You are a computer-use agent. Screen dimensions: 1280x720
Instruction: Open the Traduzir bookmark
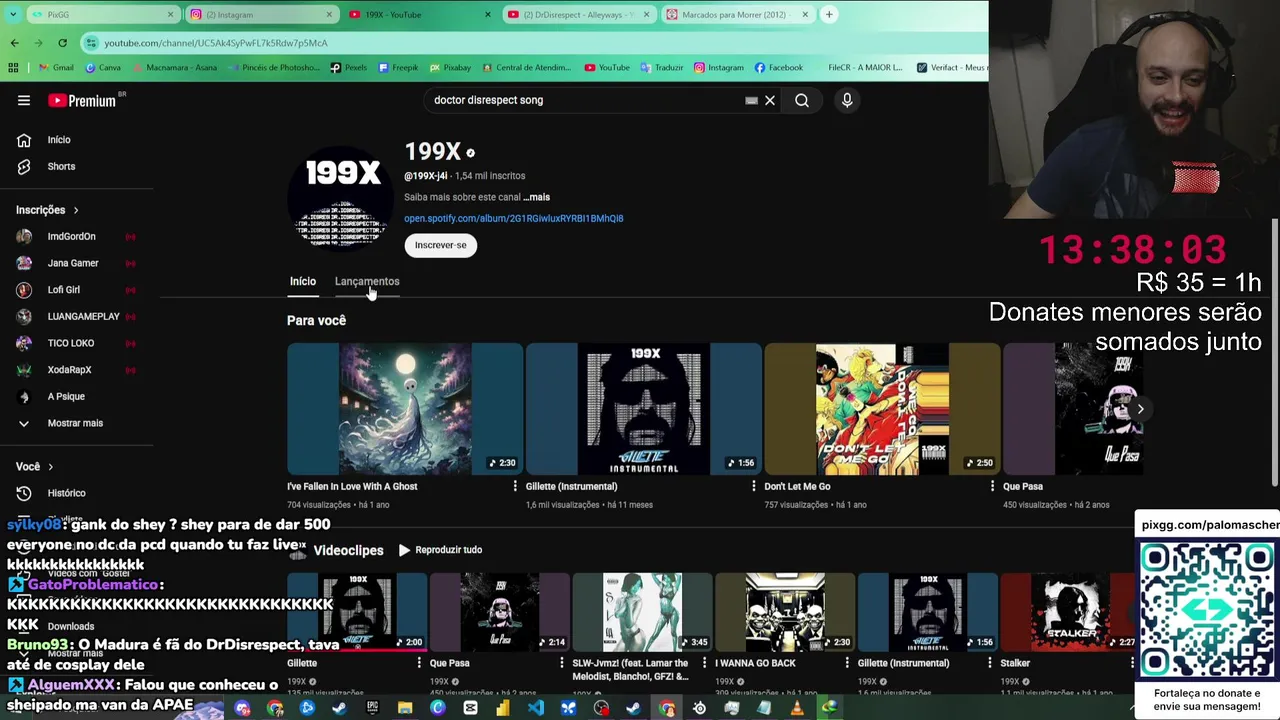tap(662, 67)
